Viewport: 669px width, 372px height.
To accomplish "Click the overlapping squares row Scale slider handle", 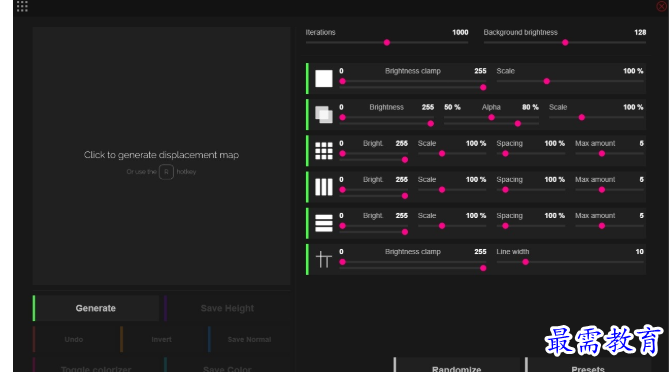I will click(x=582, y=117).
